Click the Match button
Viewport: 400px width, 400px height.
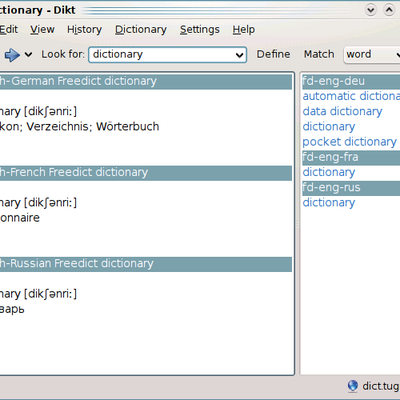click(x=319, y=54)
